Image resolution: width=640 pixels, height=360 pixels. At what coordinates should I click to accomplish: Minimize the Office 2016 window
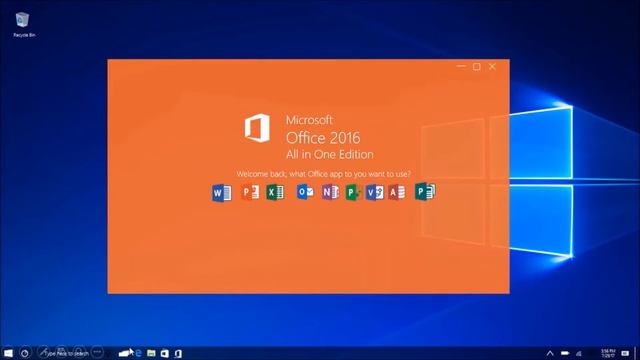coord(461,66)
